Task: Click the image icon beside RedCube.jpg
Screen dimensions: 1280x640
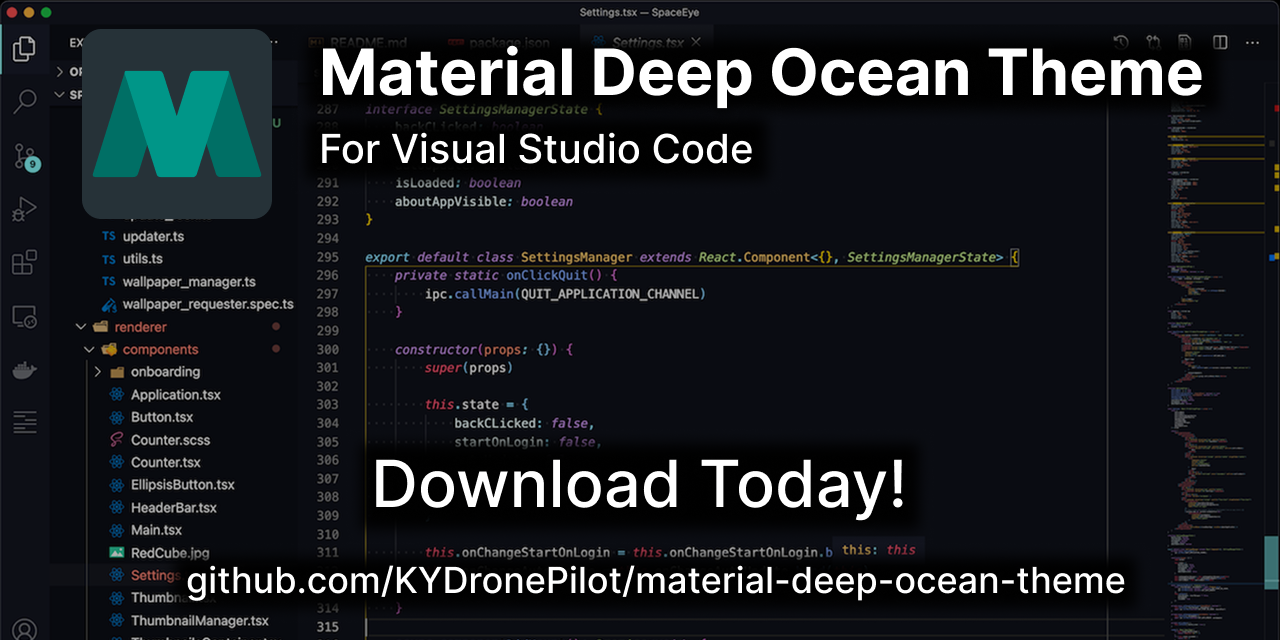Action: coord(115,553)
